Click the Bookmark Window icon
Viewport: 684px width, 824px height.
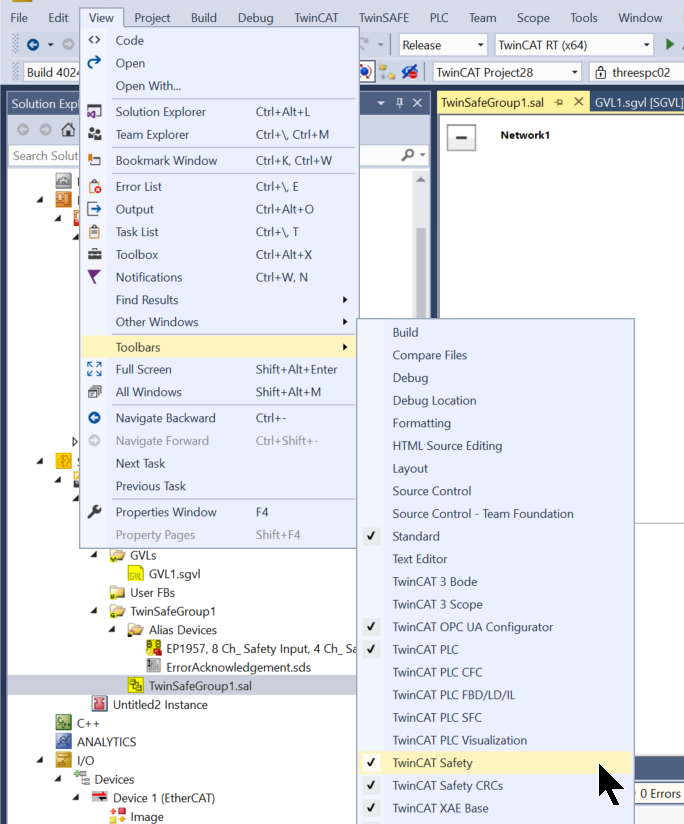tap(95, 160)
